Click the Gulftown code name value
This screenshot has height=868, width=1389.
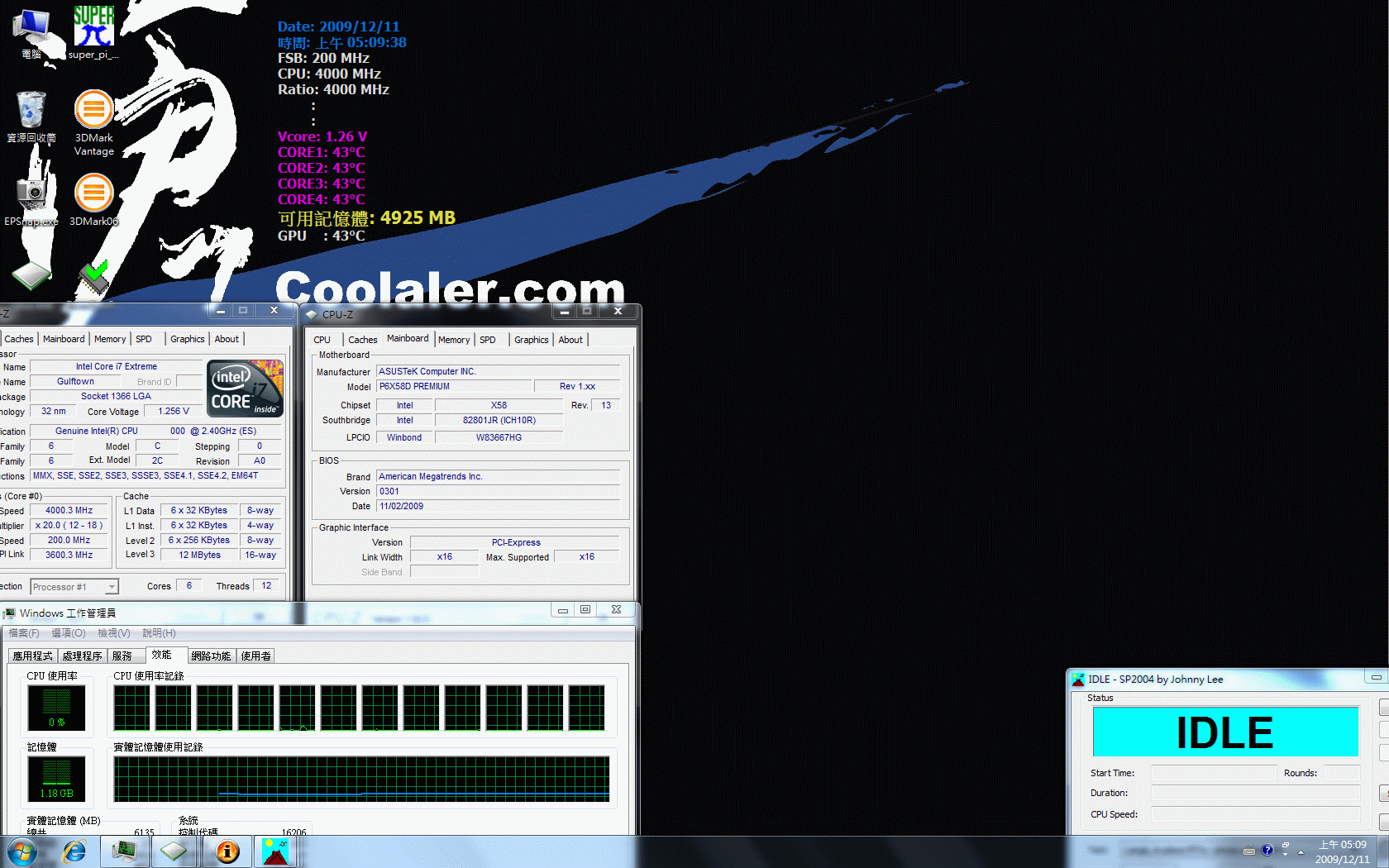[x=75, y=382]
